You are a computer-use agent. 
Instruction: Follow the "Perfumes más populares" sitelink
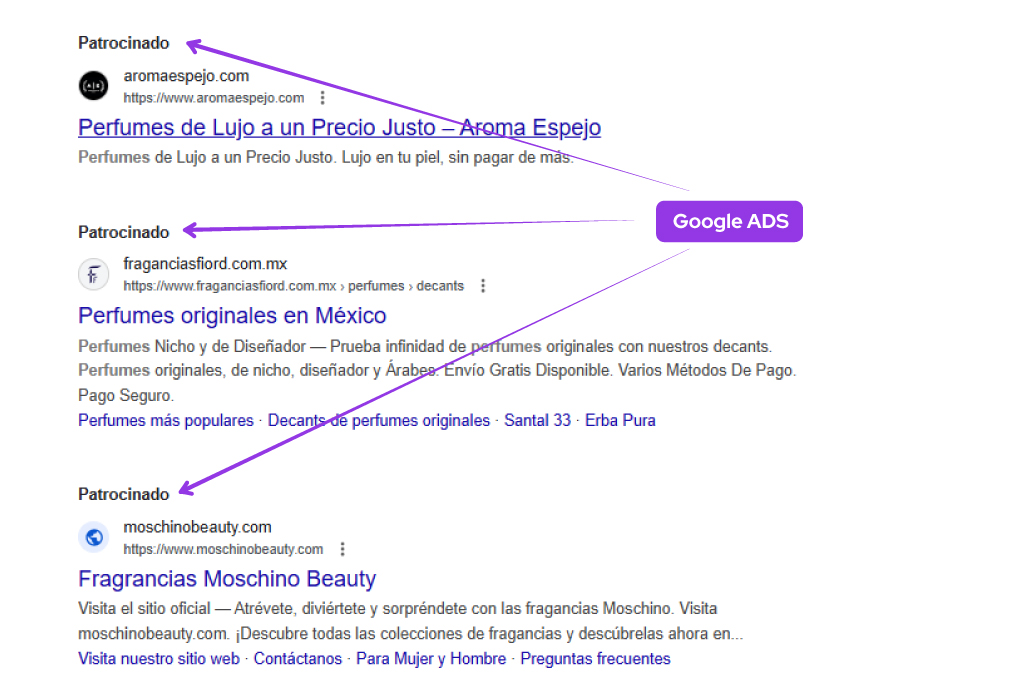click(x=166, y=421)
